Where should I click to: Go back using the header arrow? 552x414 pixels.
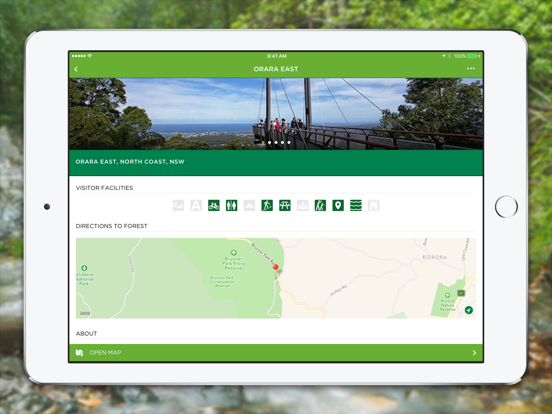tap(76, 69)
